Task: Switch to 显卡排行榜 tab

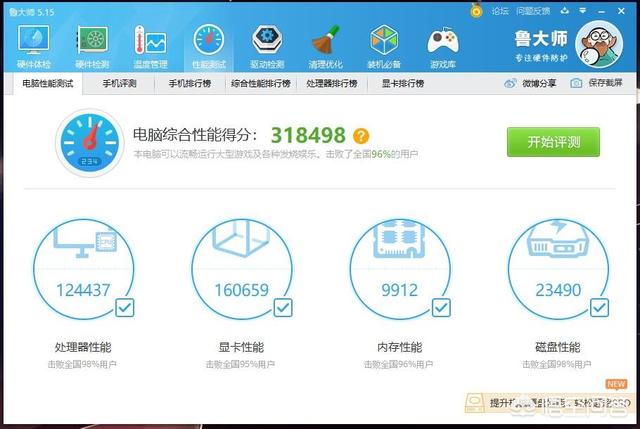Action: (403, 84)
